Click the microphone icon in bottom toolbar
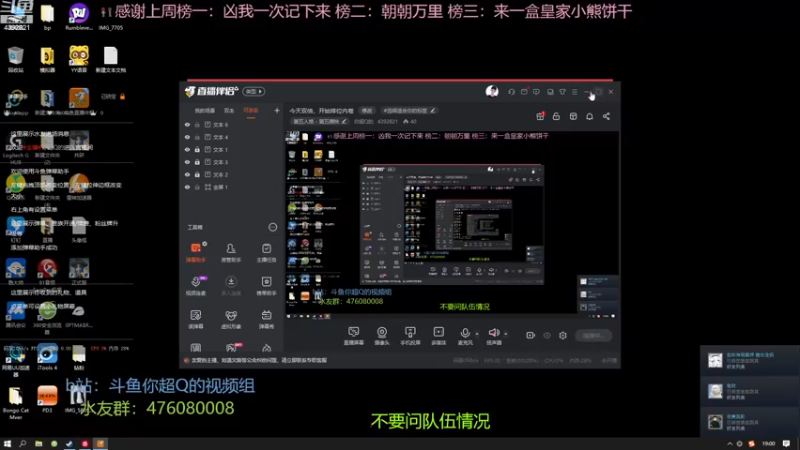Image resolution: width=800 pixels, height=450 pixels. point(465,335)
